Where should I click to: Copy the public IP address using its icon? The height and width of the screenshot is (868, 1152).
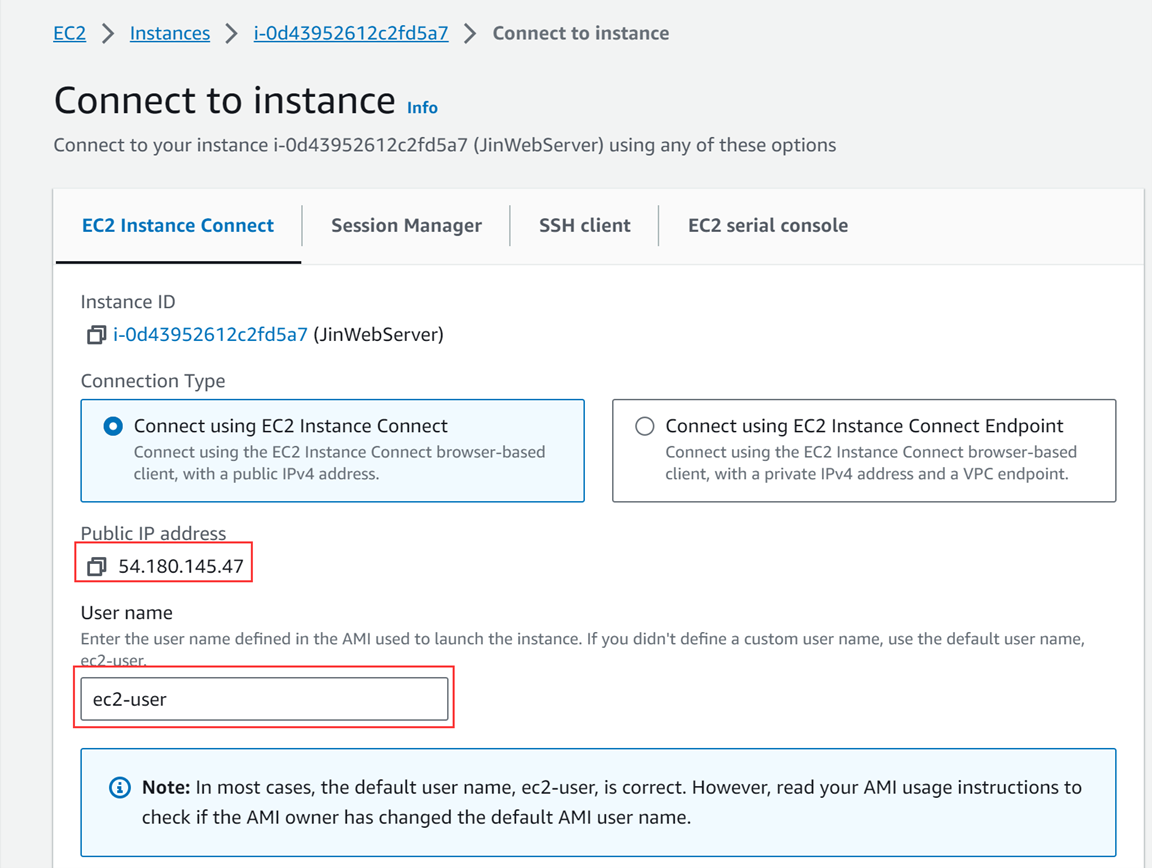pyautogui.click(x=96, y=567)
